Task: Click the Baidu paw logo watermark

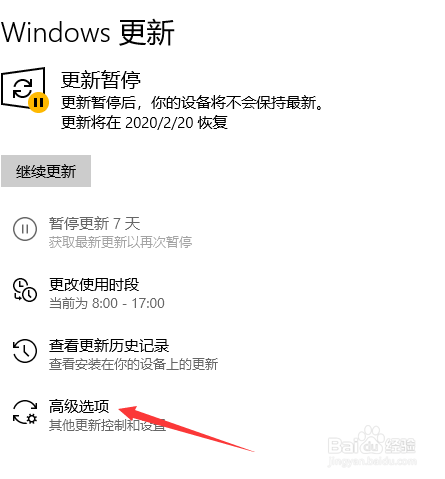Action: point(372,443)
